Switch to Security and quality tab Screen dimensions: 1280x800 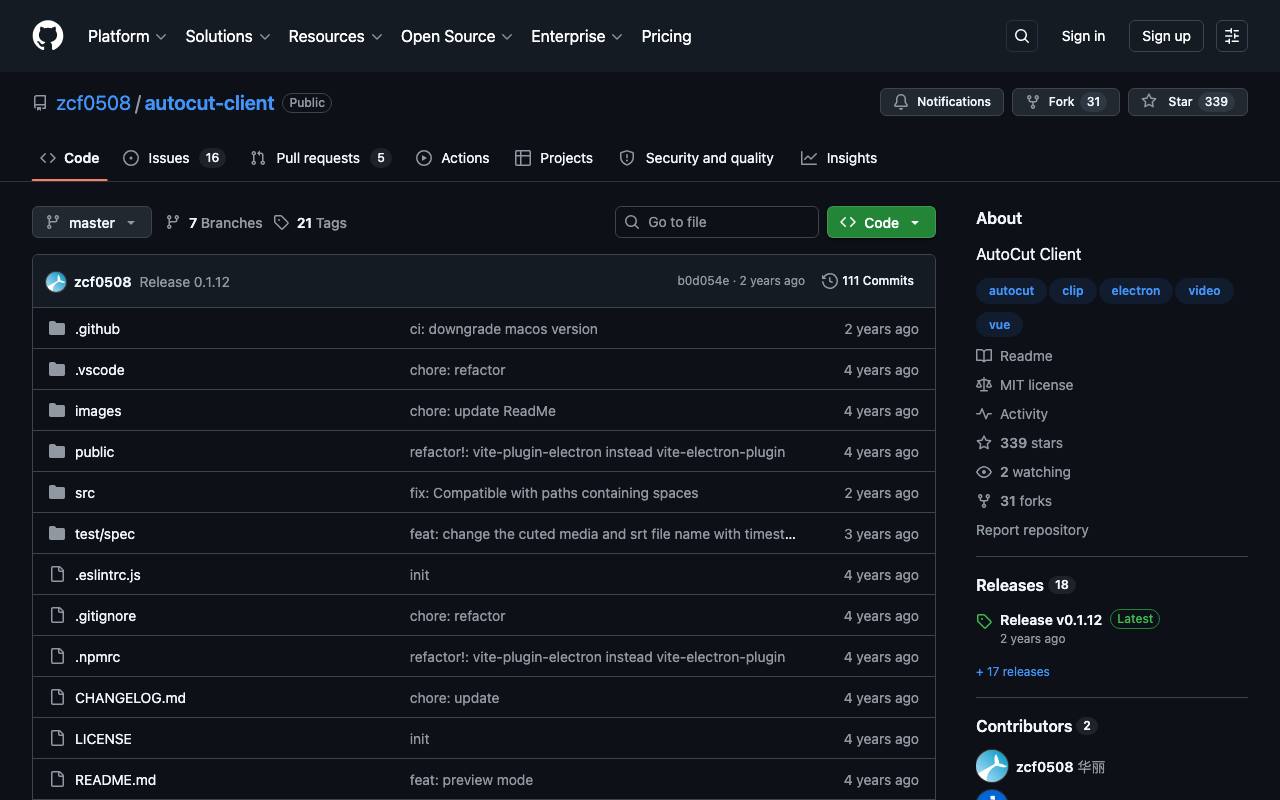click(x=696, y=158)
